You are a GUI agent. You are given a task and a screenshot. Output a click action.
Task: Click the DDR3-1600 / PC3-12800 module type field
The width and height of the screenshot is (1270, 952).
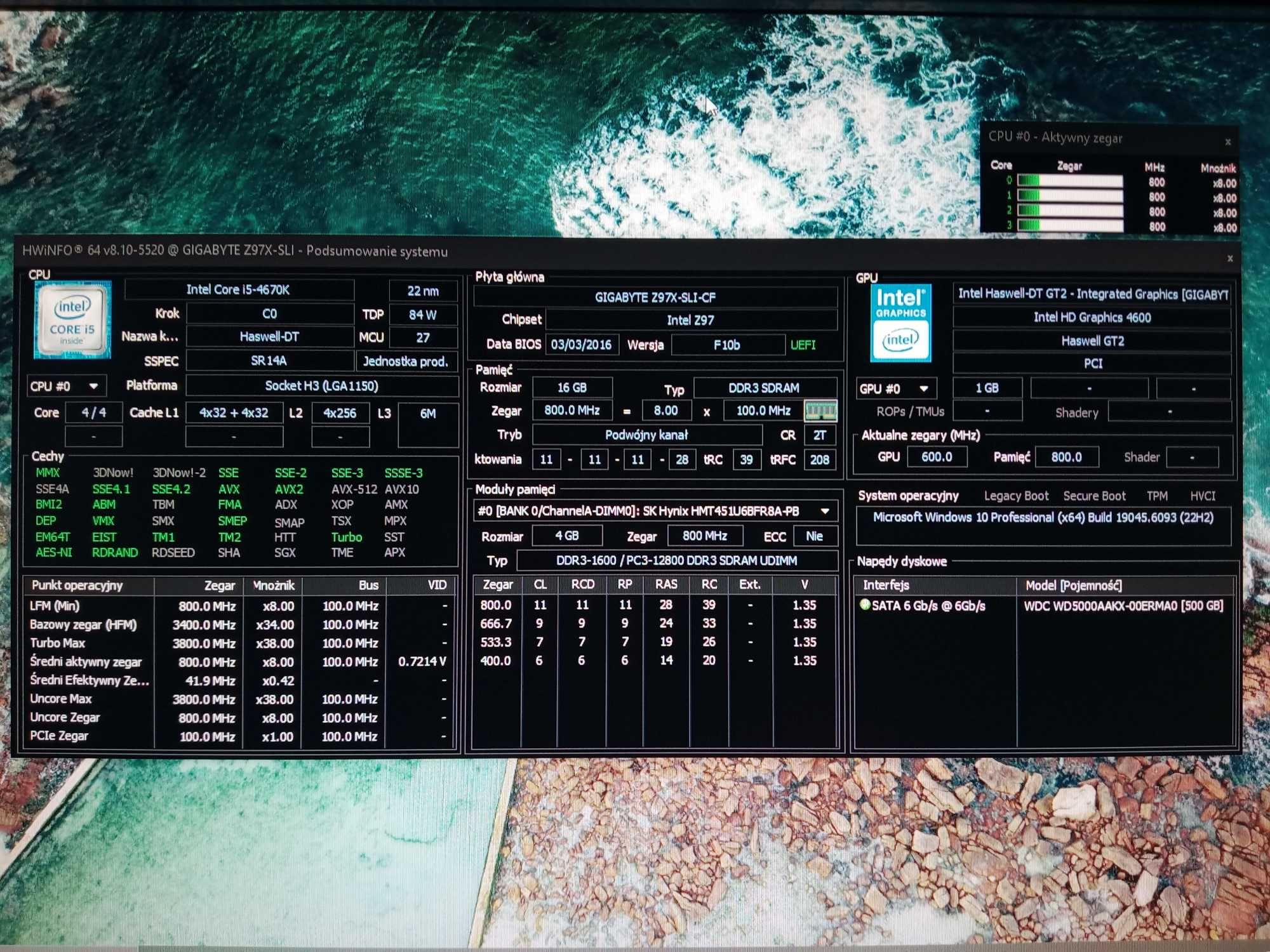[x=677, y=560]
